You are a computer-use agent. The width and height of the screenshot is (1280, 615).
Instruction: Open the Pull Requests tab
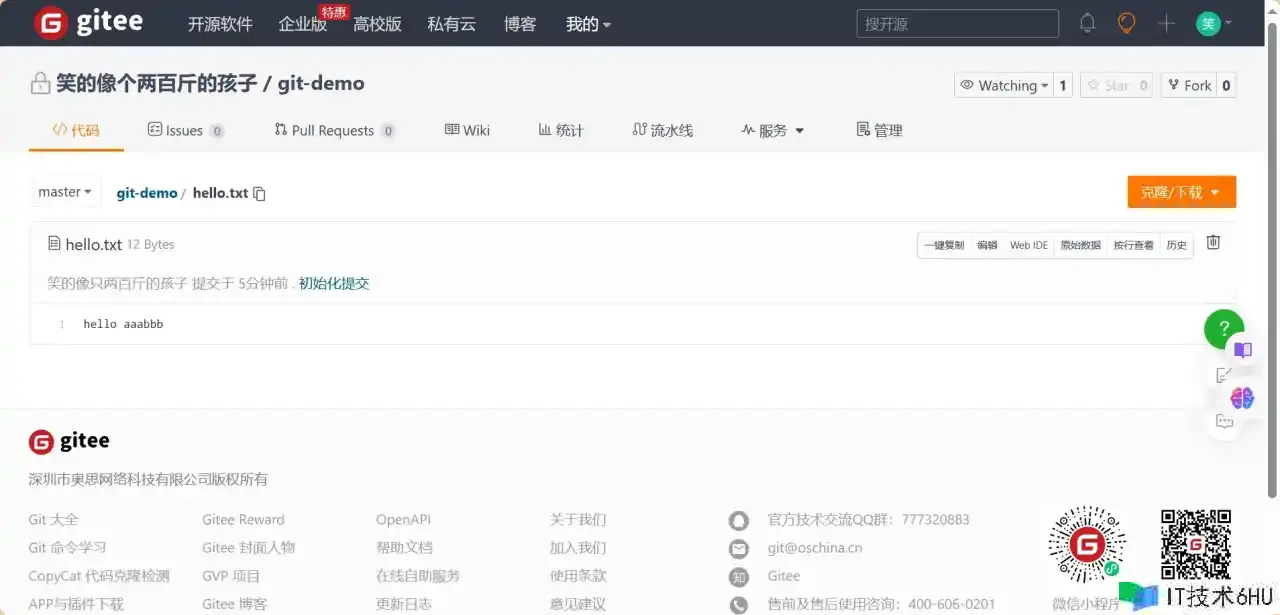point(334,130)
